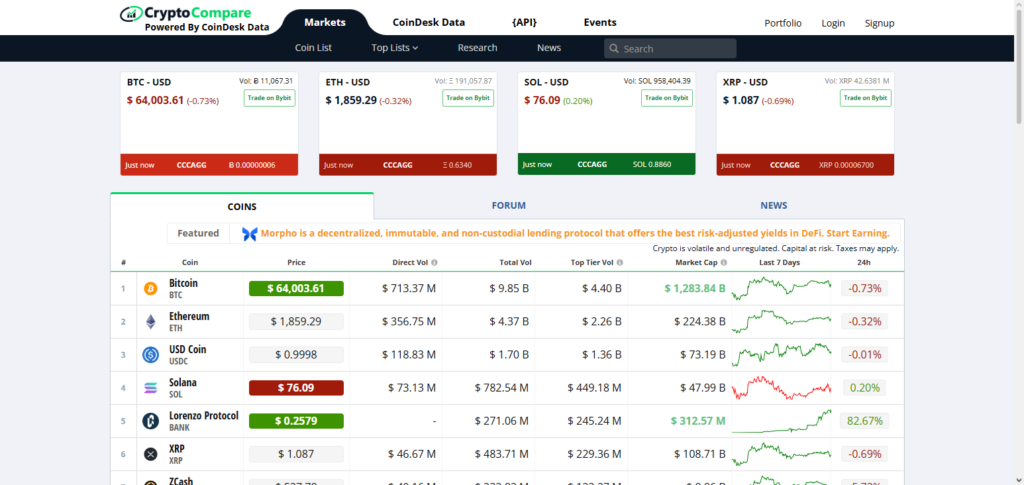Open the CoinDesk Data tab
Screen dimensions: 1024x485
[x=428, y=22]
